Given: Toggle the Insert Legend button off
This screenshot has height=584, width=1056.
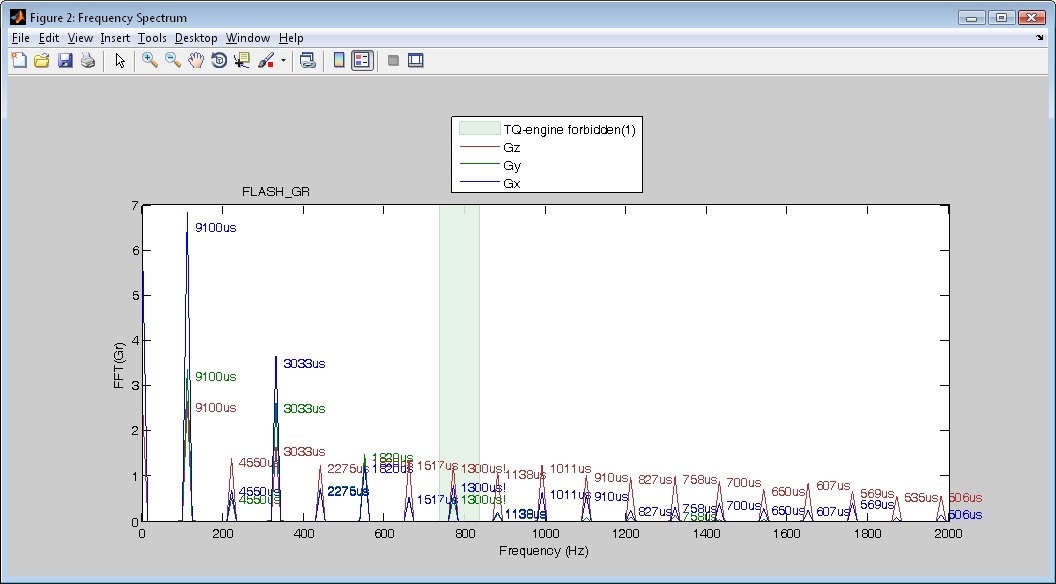Looking at the screenshot, I should click(362, 60).
